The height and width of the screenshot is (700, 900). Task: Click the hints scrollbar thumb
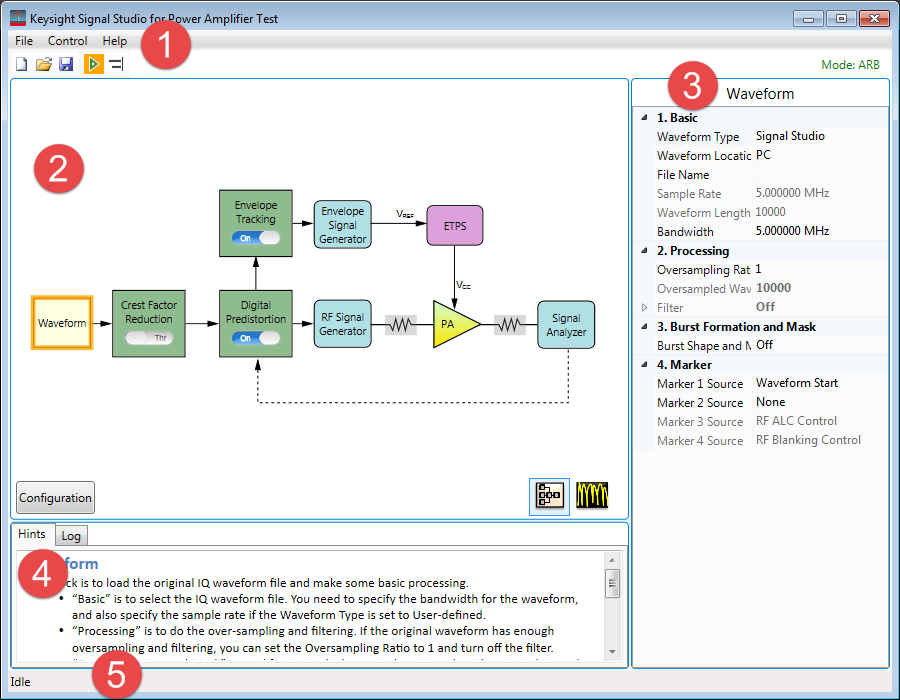coord(612,584)
